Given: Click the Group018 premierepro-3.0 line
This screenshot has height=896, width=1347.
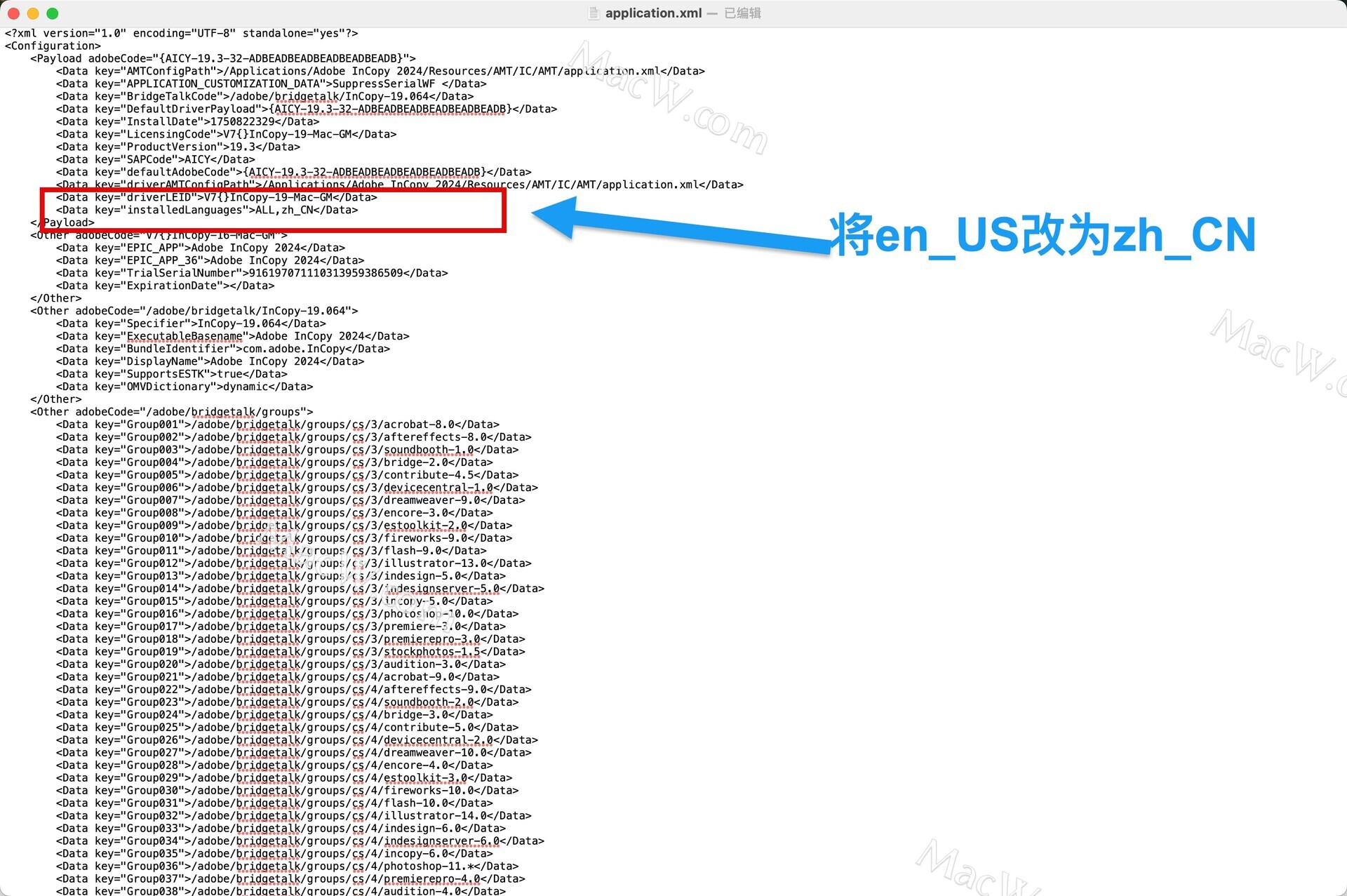Looking at the screenshot, I should pos(290,639).
